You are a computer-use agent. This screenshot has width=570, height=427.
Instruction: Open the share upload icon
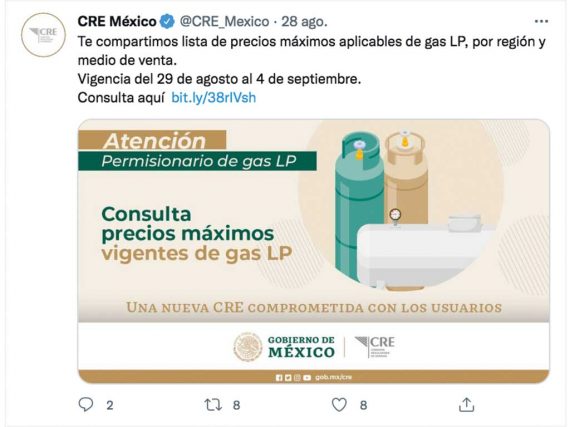pyautogui.click(x=466, y=404)
